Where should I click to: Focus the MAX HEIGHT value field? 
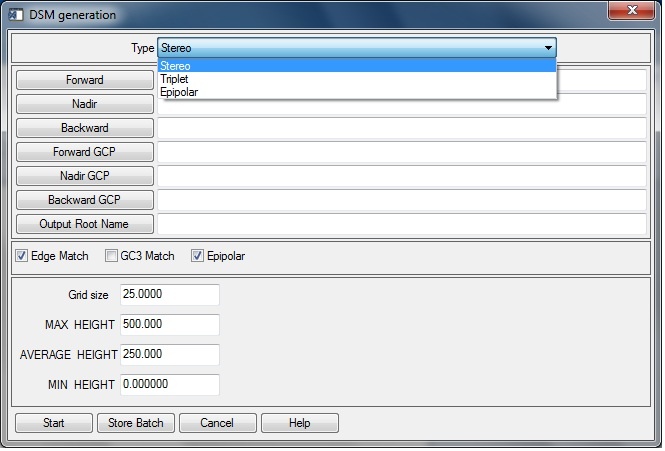168,325
